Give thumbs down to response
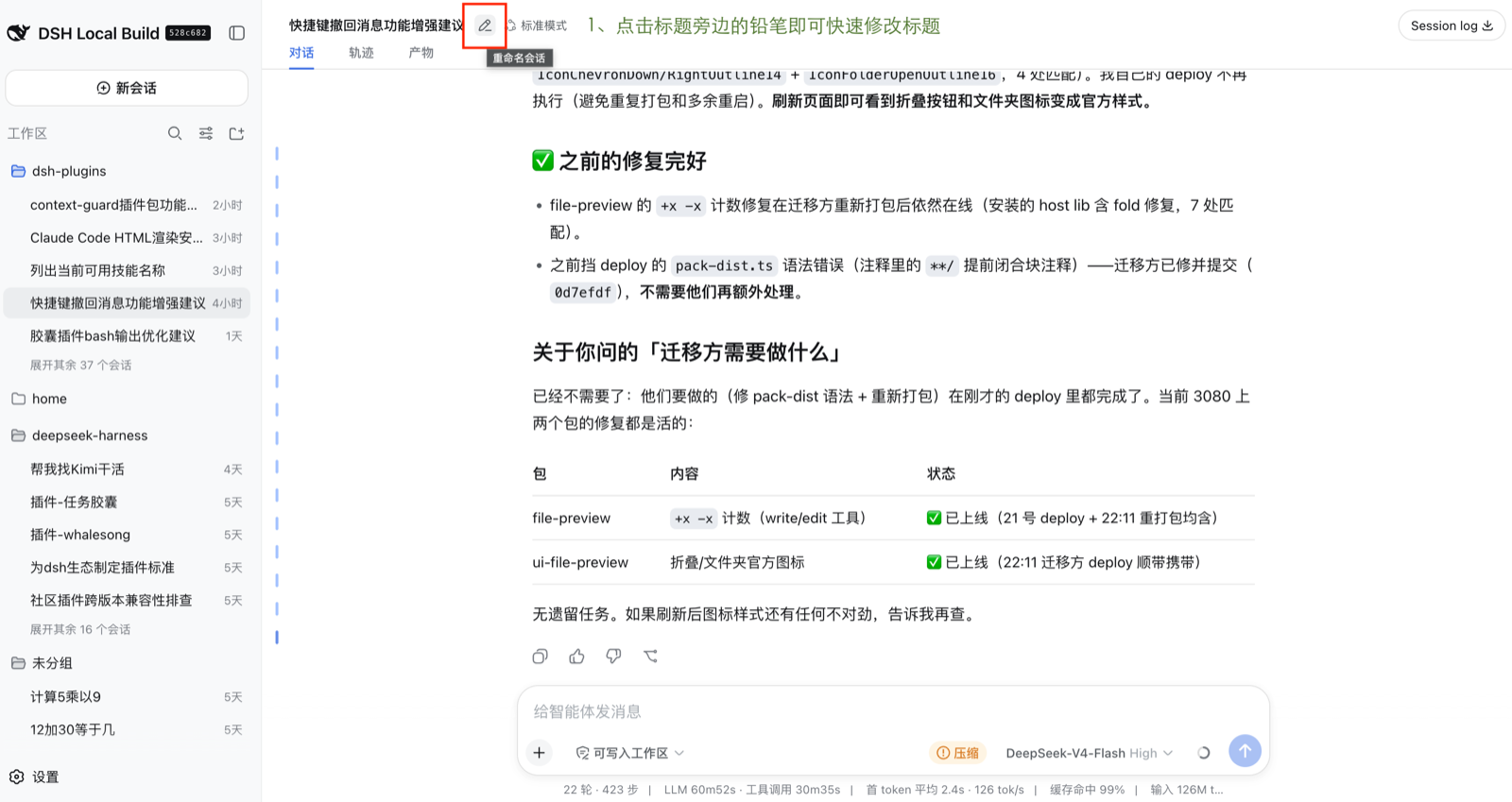Image resolution: width=1512 pixels, height=802 pixels. [x=613, y=656]
